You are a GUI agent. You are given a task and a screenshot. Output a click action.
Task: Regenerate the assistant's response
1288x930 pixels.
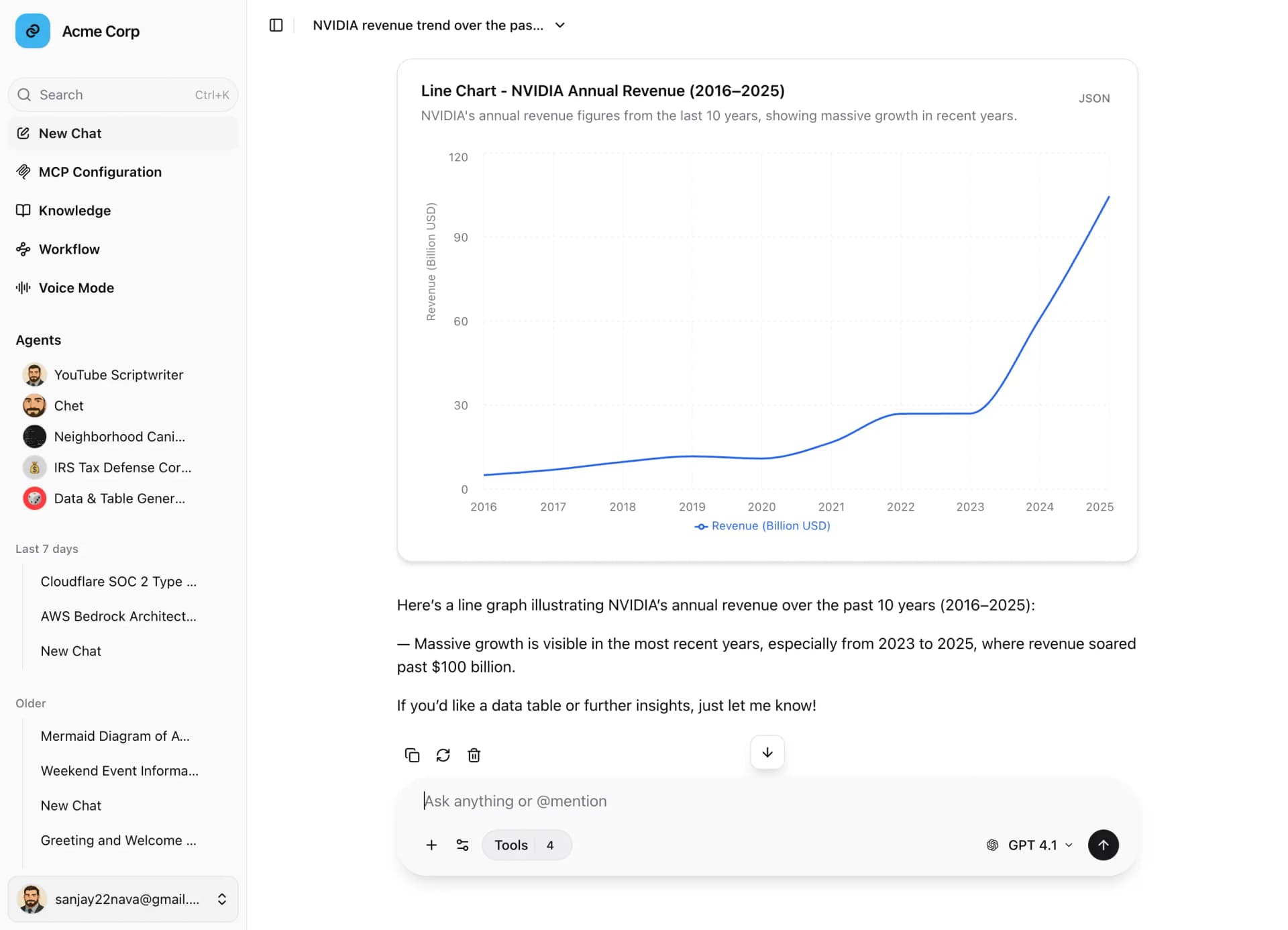[443, 755]
